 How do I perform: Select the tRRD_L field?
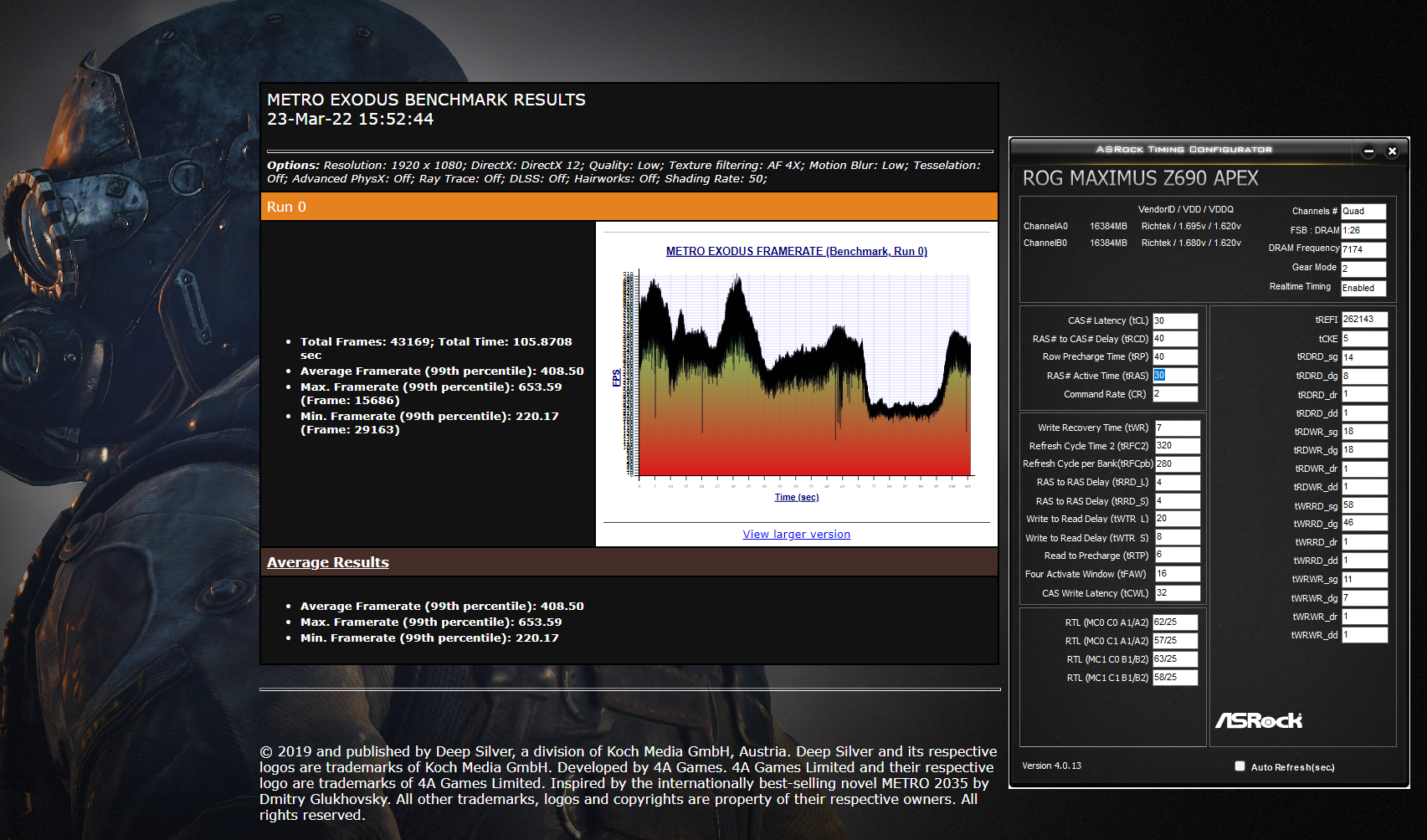(x=1178, y=483)
